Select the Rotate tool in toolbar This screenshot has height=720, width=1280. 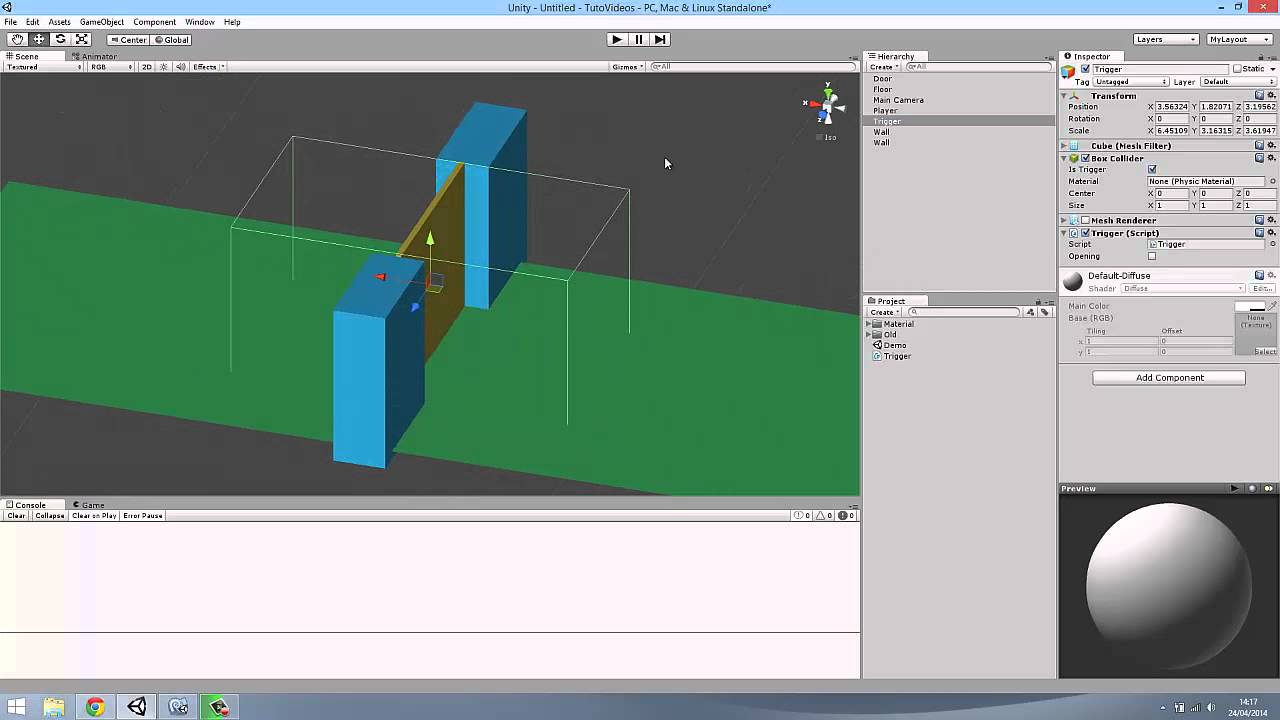[60, 39]
